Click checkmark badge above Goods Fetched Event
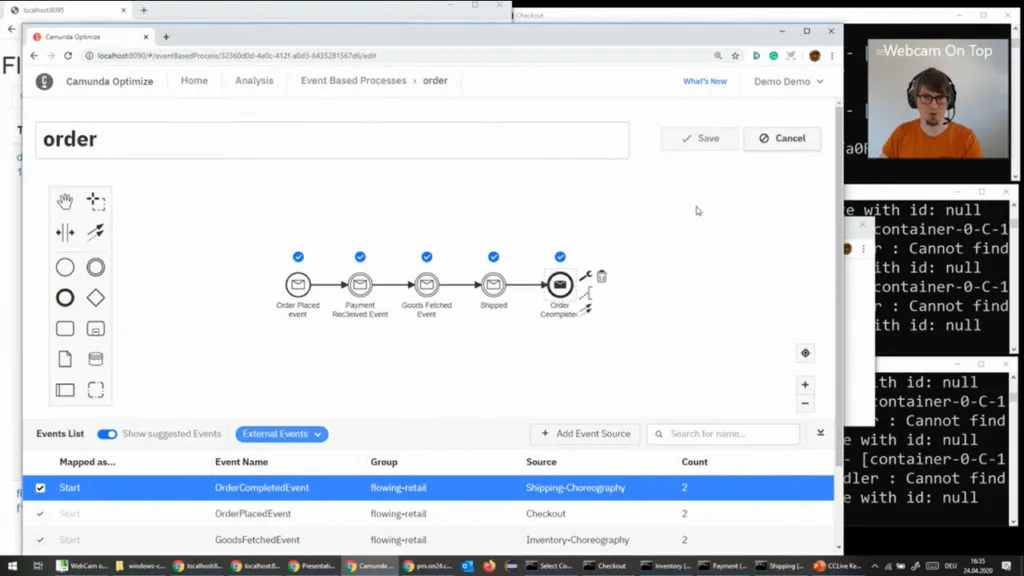Image resolution: width=1024 pixels, height=576 pixels. pos(426,257)
